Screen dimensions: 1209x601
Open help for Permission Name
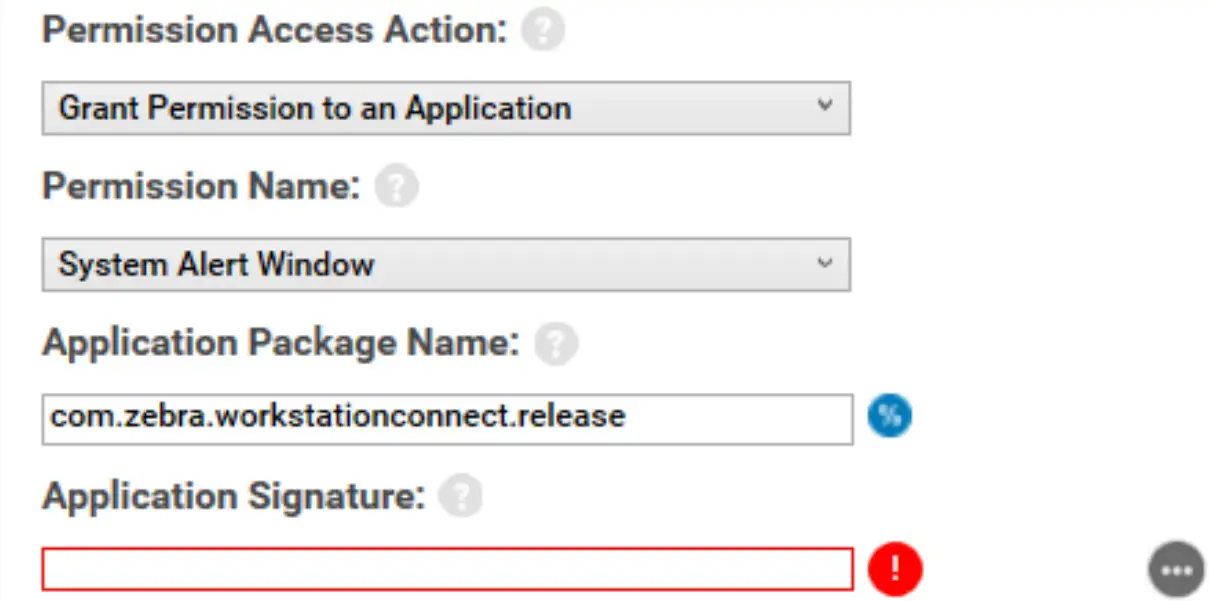[395, 186]
